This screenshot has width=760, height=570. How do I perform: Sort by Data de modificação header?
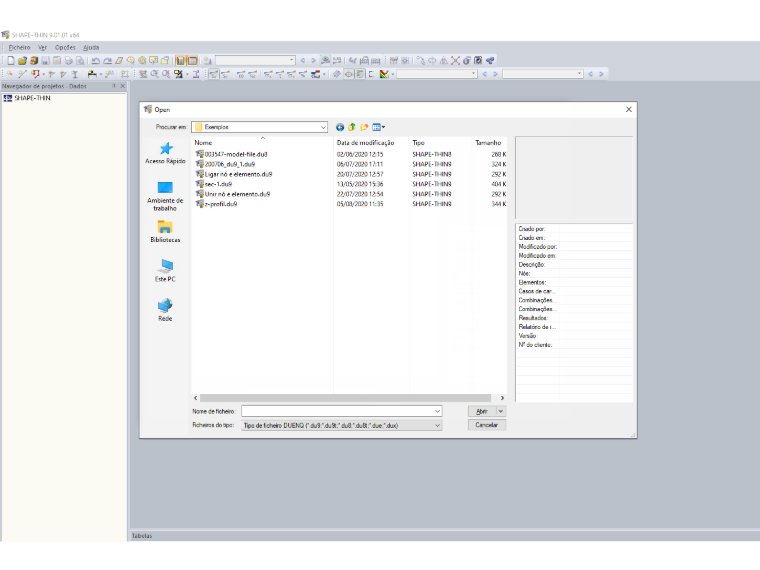coord(371,142)
